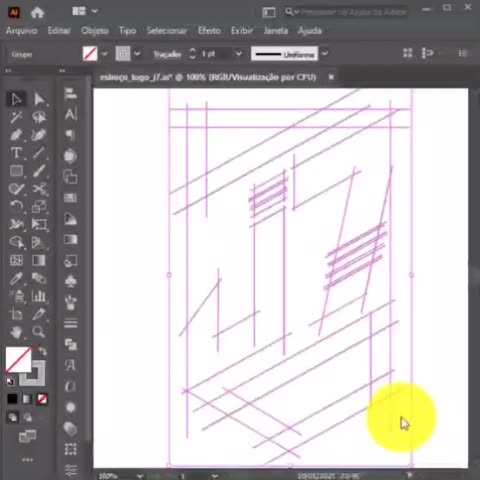Reset to default fill and stroke
Image resolution: width=480 pixels, height=480 pixels.
[x=10, y=382]
